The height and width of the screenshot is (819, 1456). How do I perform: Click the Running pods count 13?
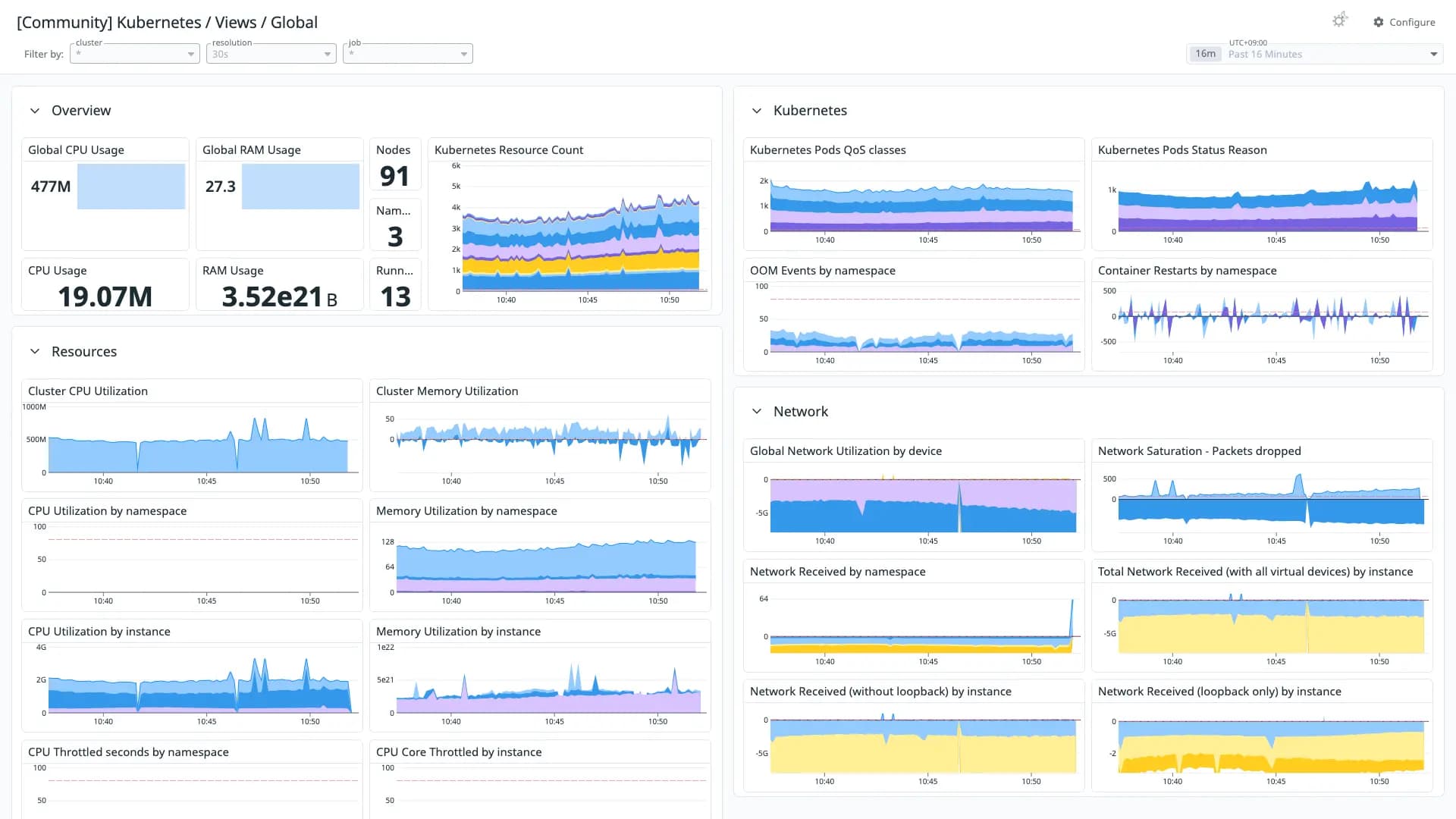395,297
